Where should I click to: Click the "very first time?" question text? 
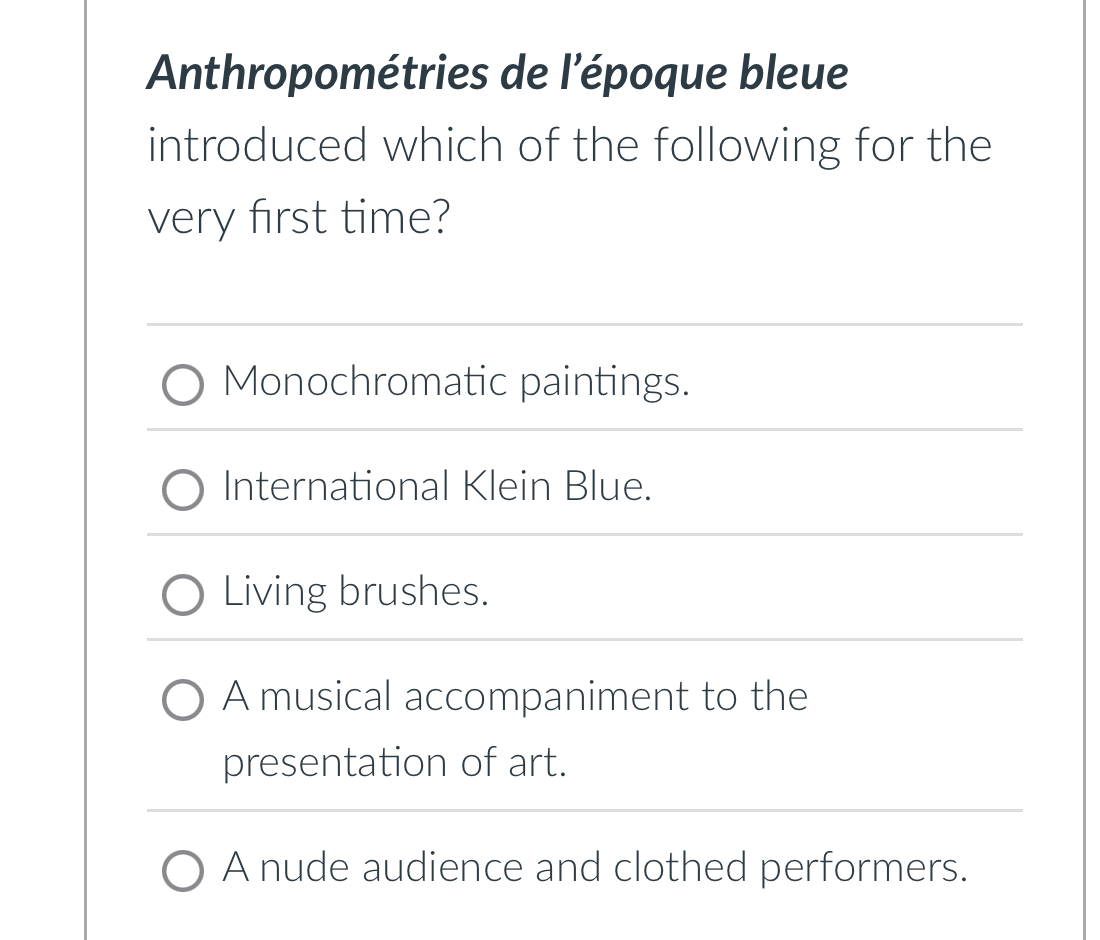(x=298, y=217)
